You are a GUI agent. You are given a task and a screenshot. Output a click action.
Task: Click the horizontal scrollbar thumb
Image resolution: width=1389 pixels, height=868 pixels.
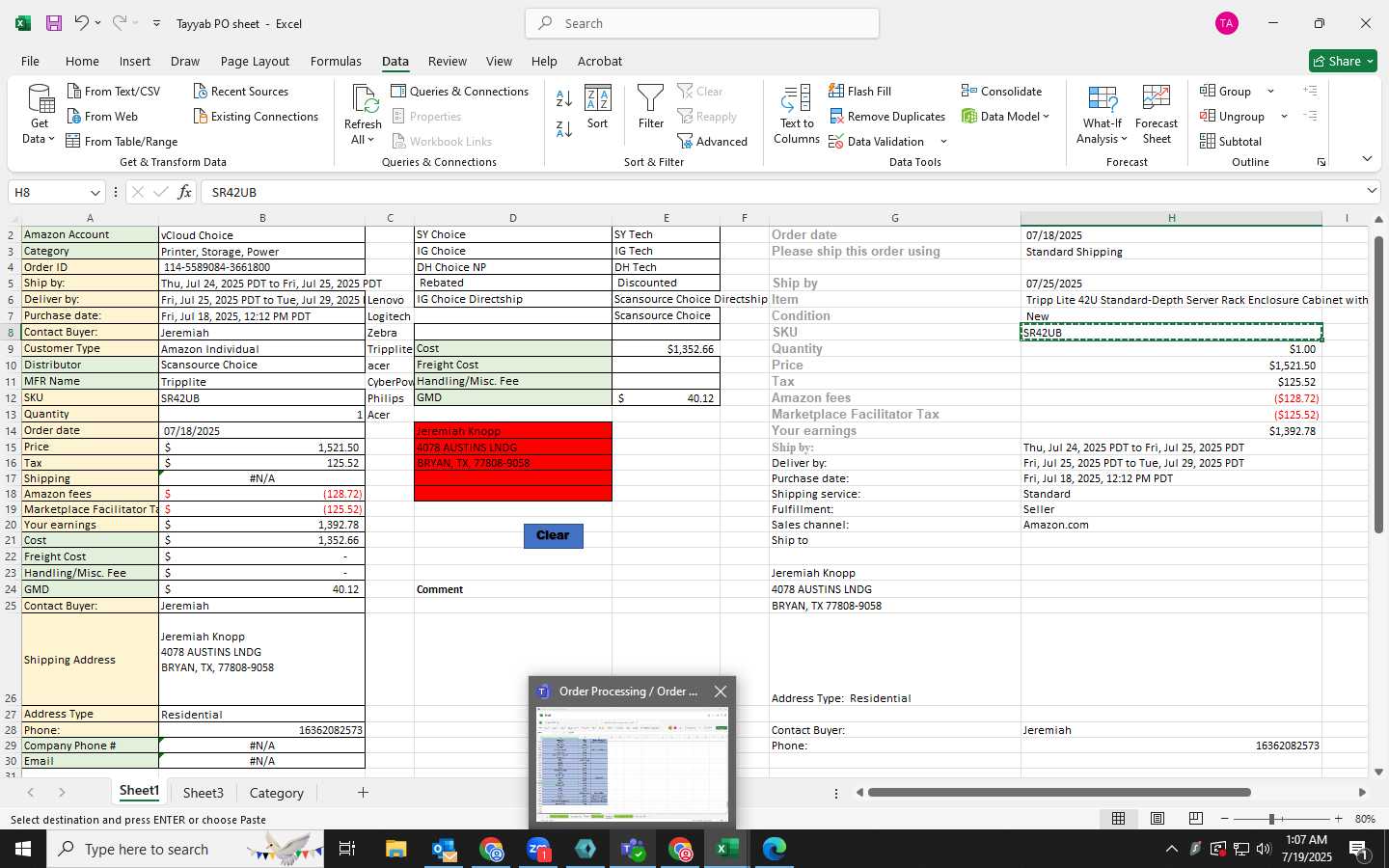(1059, 793)
